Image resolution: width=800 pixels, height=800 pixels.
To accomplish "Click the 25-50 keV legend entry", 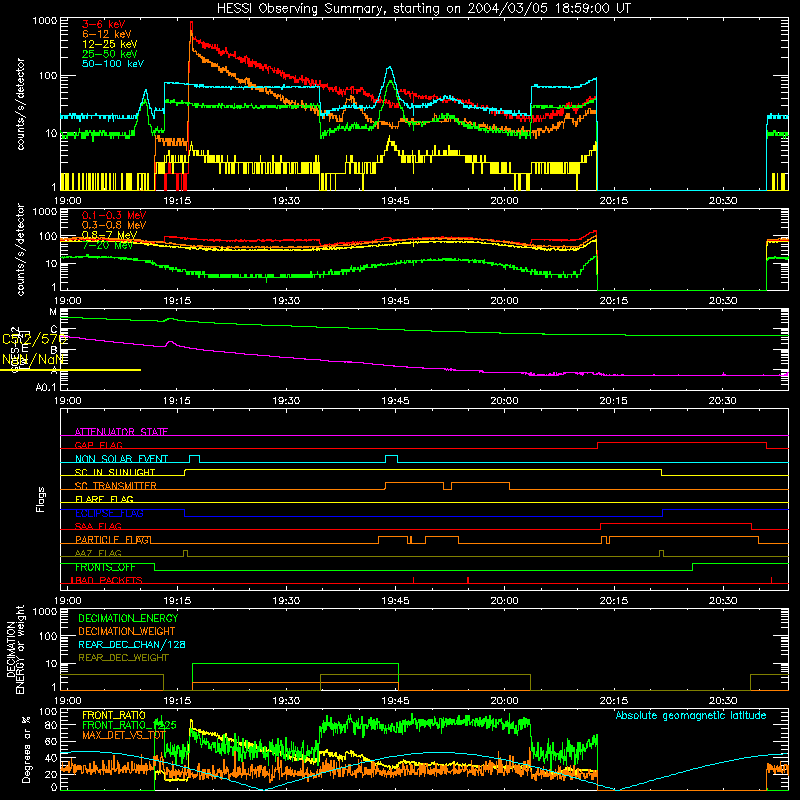I will coord(110,54).
